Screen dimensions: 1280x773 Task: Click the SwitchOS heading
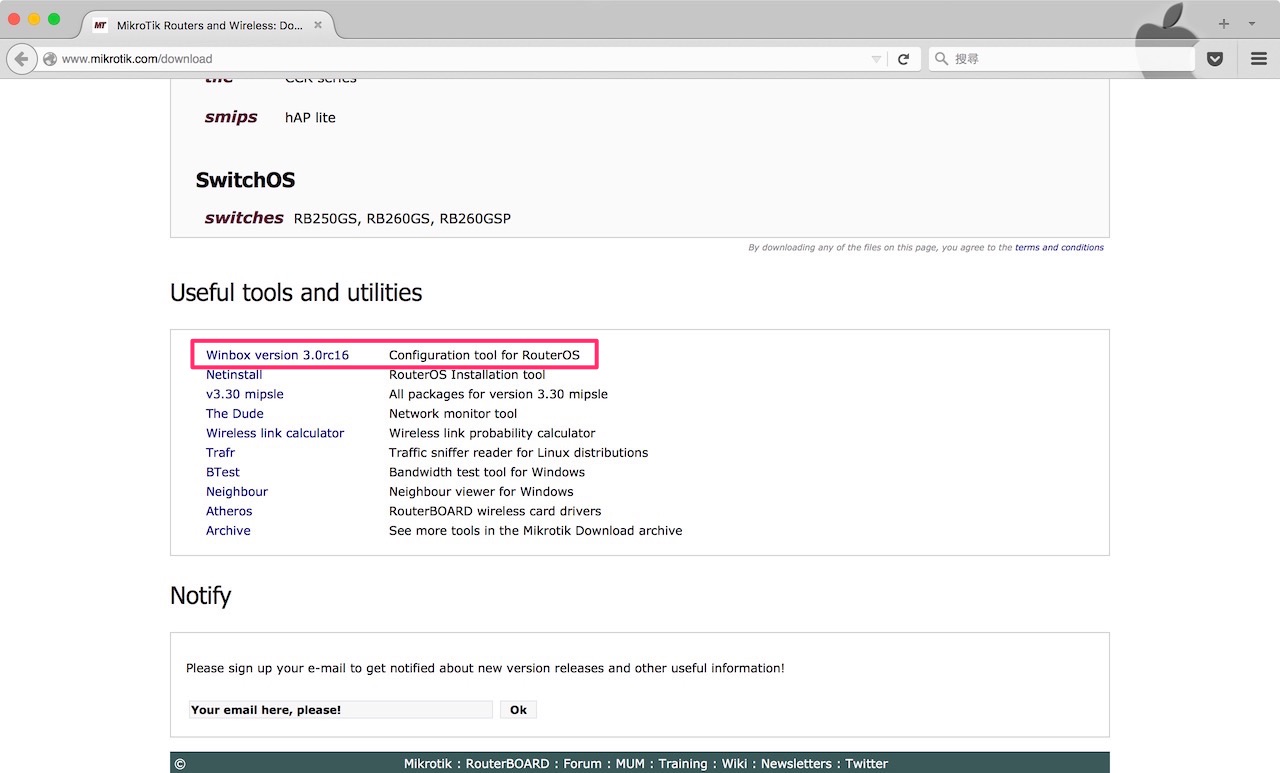245,180
